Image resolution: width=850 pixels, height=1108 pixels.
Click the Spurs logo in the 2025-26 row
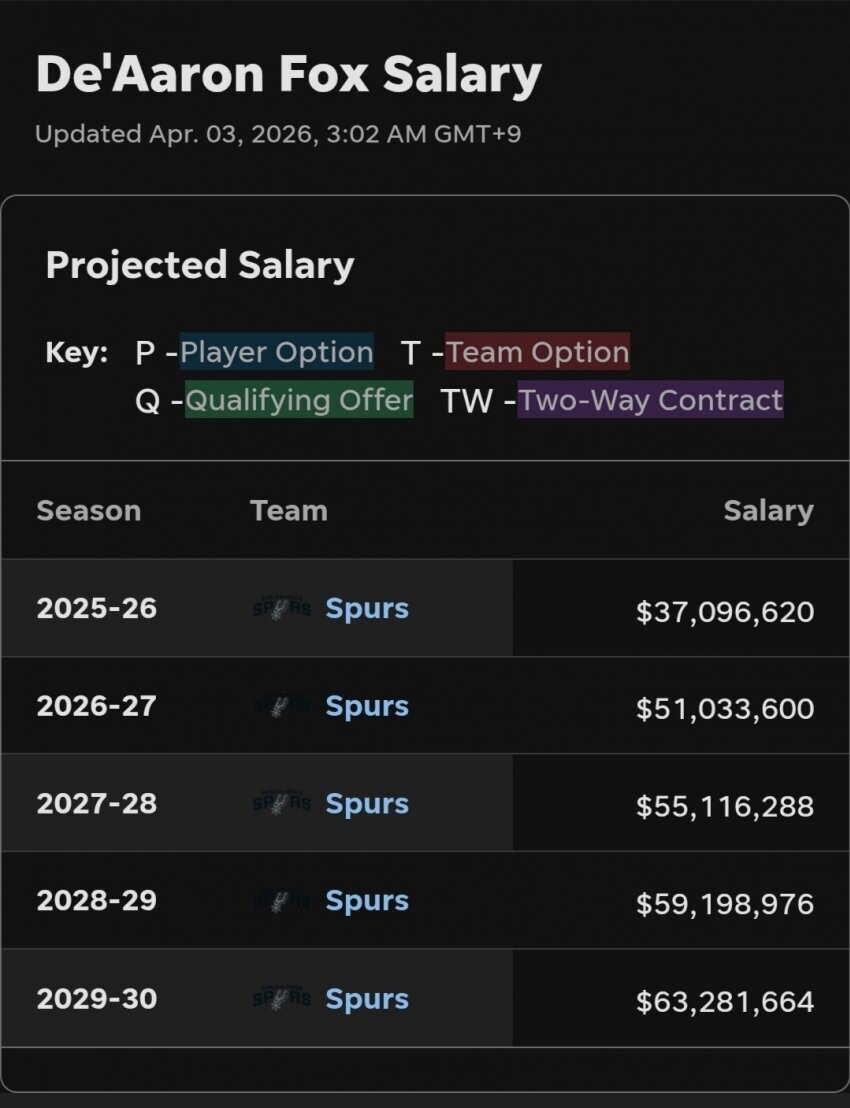pyautogui.click(x=282, y=608)
